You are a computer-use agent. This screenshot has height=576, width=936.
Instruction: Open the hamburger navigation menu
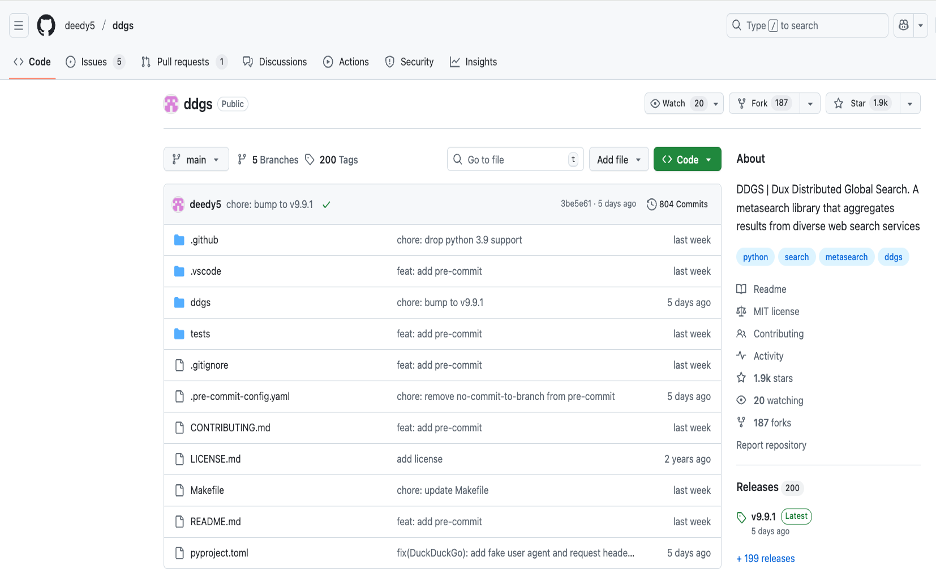point(19,26)
